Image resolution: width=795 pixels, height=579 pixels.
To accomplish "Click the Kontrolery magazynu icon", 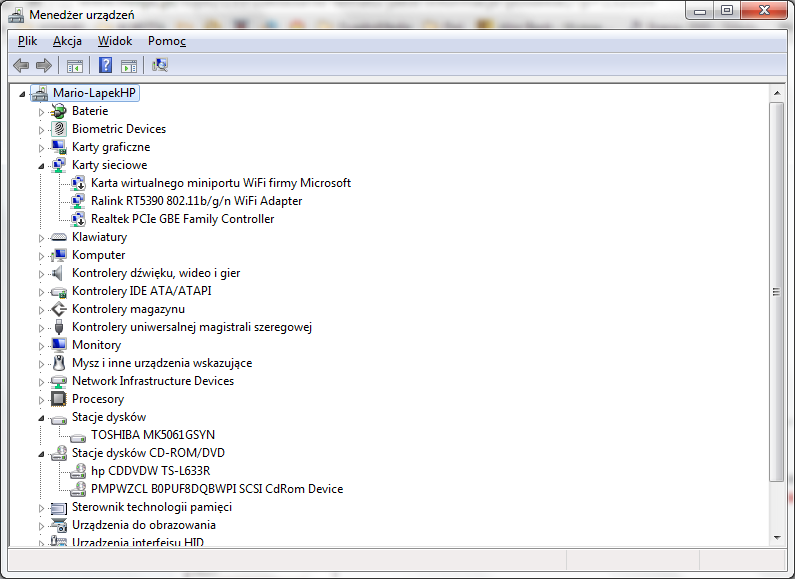I will point(59,309).
